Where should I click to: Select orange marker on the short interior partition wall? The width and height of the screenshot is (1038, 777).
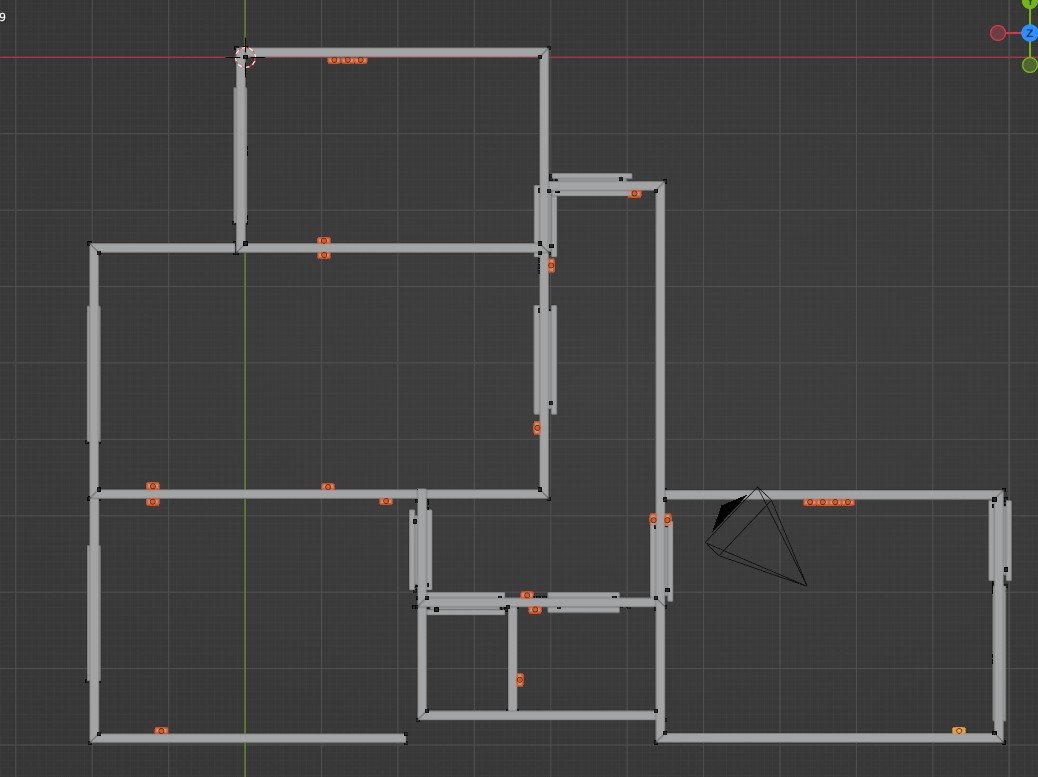tap(519, 680)
